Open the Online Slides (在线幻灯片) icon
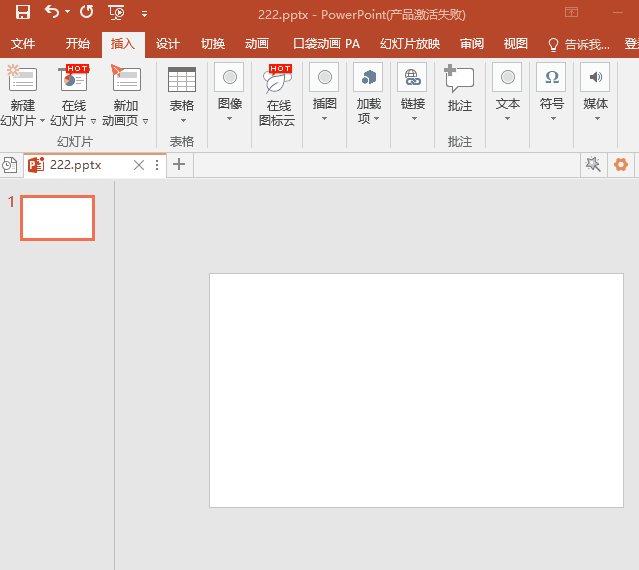The image size is (639, 570). (74, 80)
